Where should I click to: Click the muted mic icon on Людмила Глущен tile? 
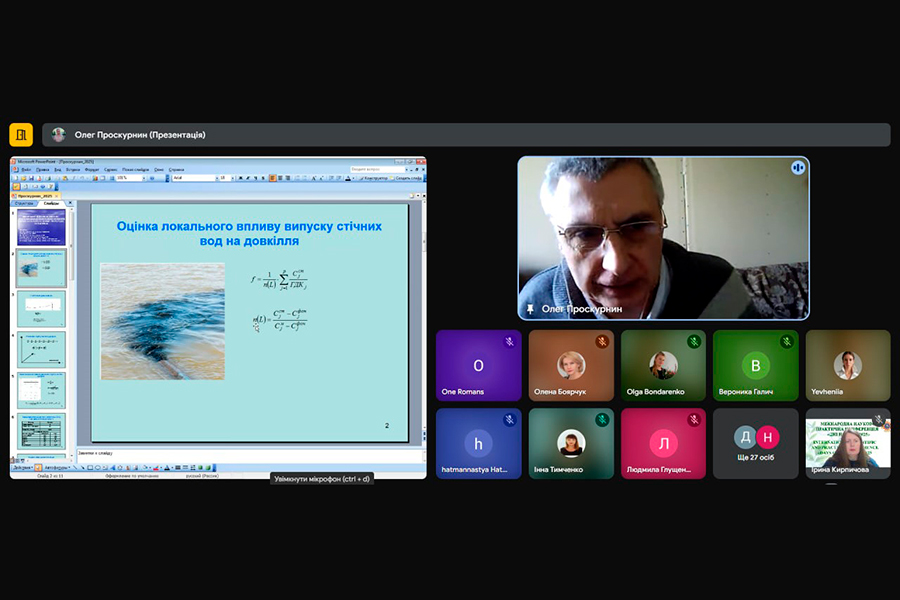(694, 420)
